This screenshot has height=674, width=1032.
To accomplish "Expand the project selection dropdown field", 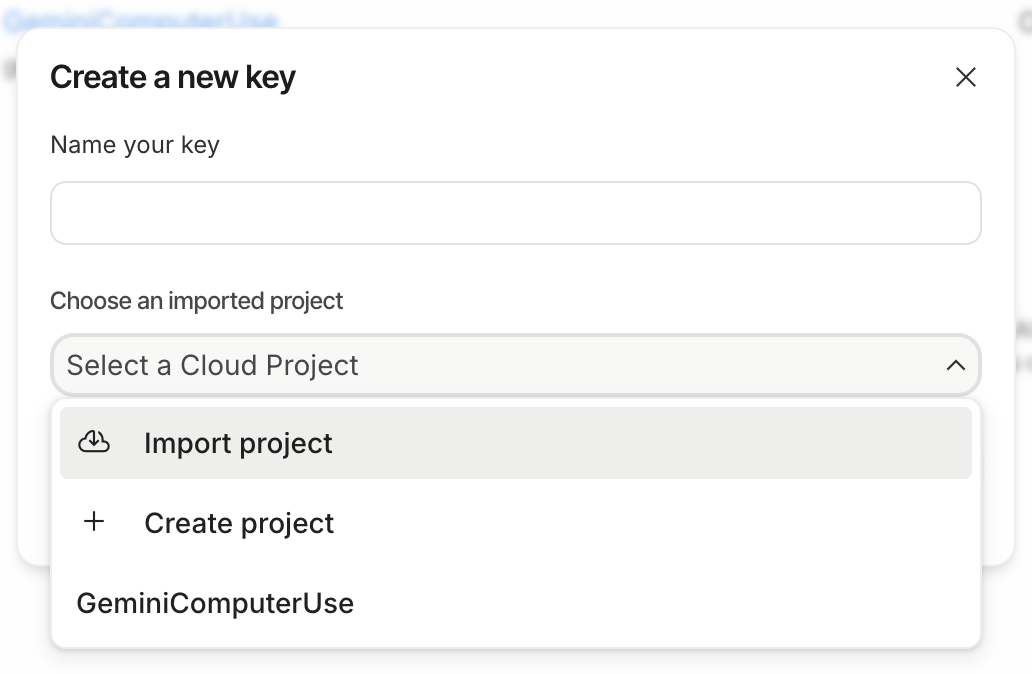I will click(516, 365).
